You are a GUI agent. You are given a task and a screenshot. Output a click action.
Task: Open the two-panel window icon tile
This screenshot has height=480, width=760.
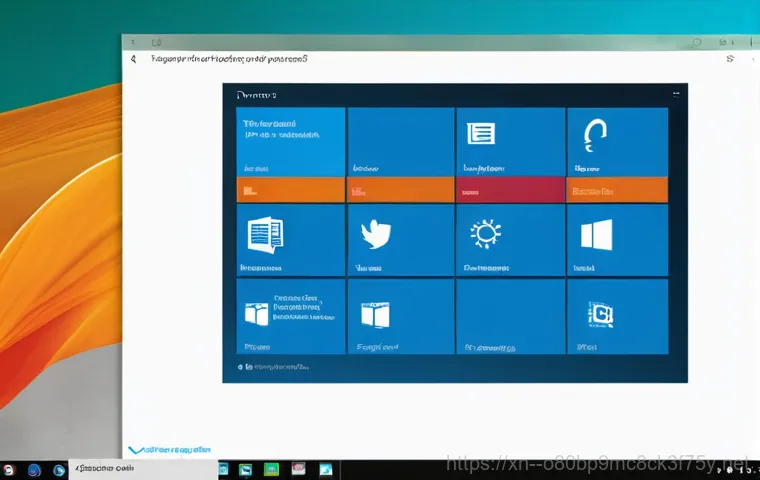[x=374, y=316]
